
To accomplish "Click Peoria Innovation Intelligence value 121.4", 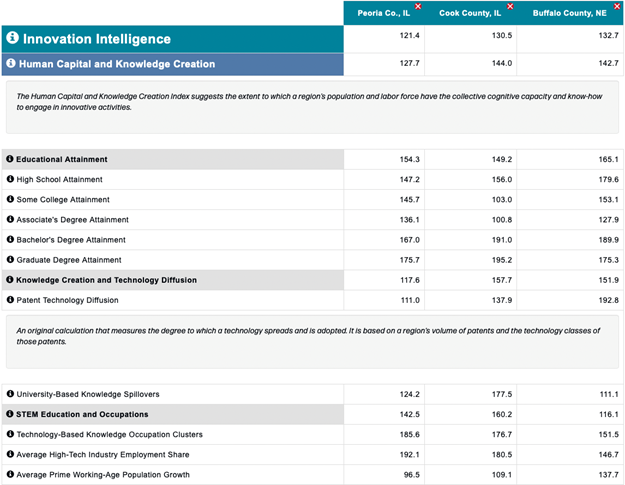I will tap(410, 35).
